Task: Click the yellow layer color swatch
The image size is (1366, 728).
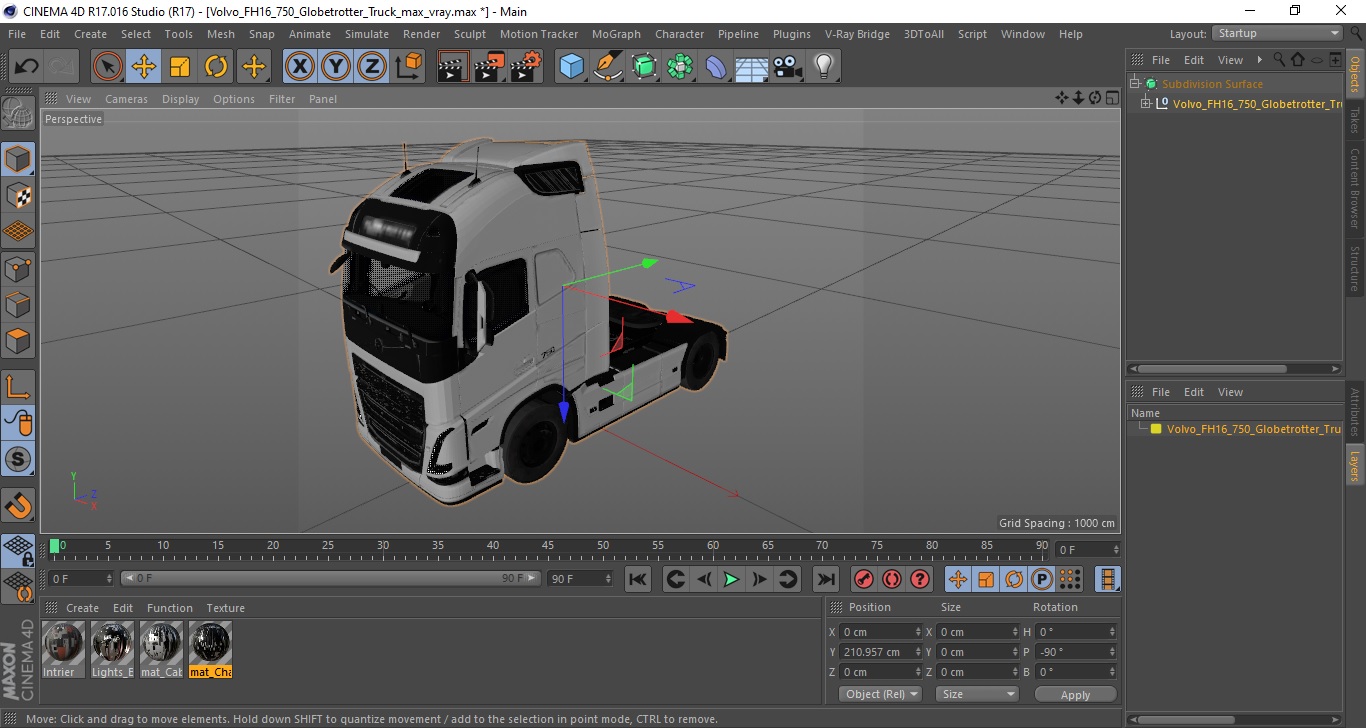Action: pos(1156,429)
